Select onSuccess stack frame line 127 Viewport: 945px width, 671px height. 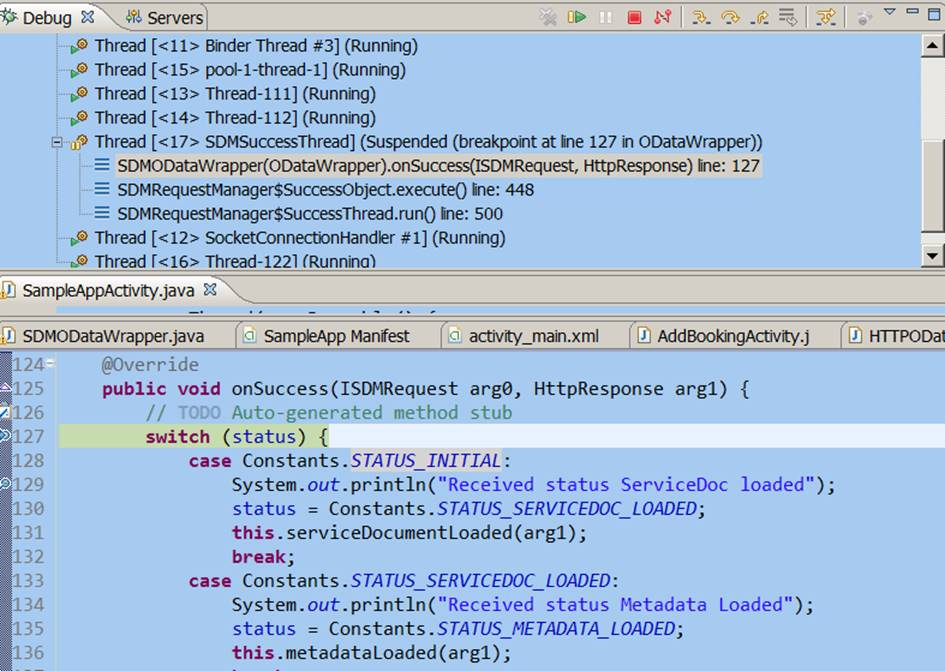coord(438,166)
